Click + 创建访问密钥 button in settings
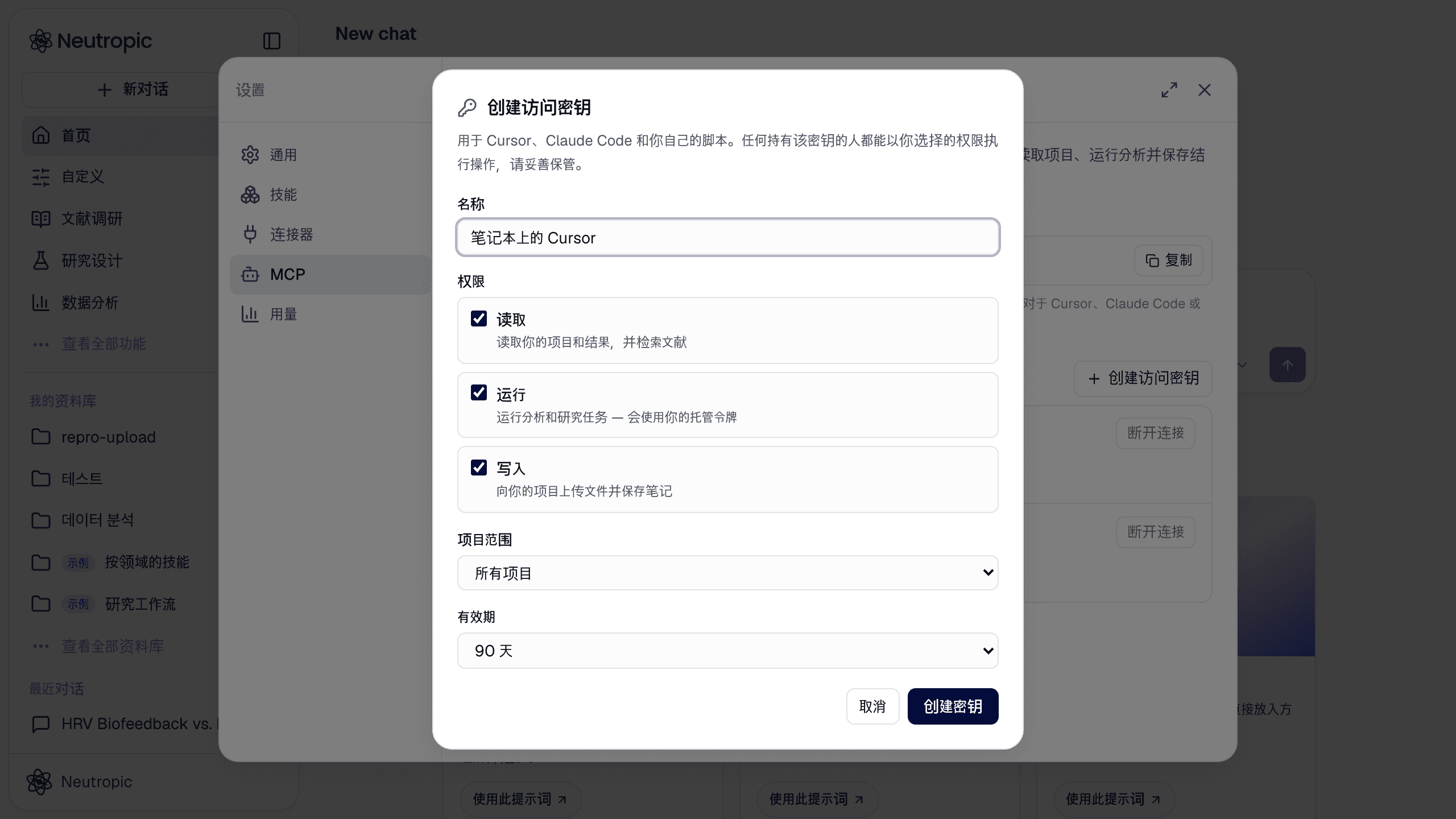 1143,378
